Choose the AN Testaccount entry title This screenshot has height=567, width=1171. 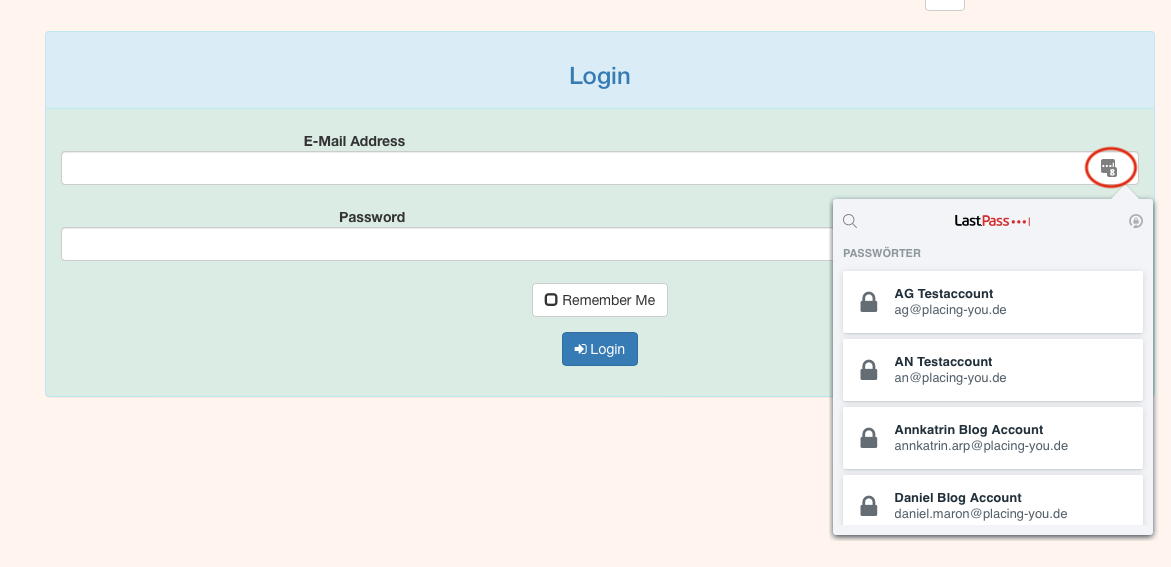(x=943, y=362)
